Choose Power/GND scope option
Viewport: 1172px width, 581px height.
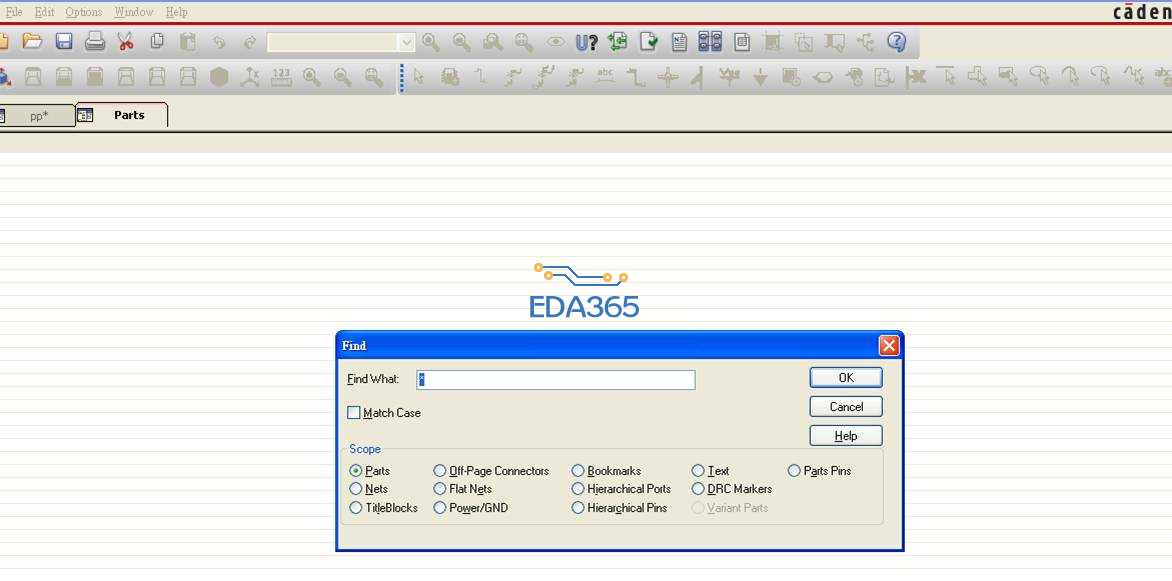(440, 508)
